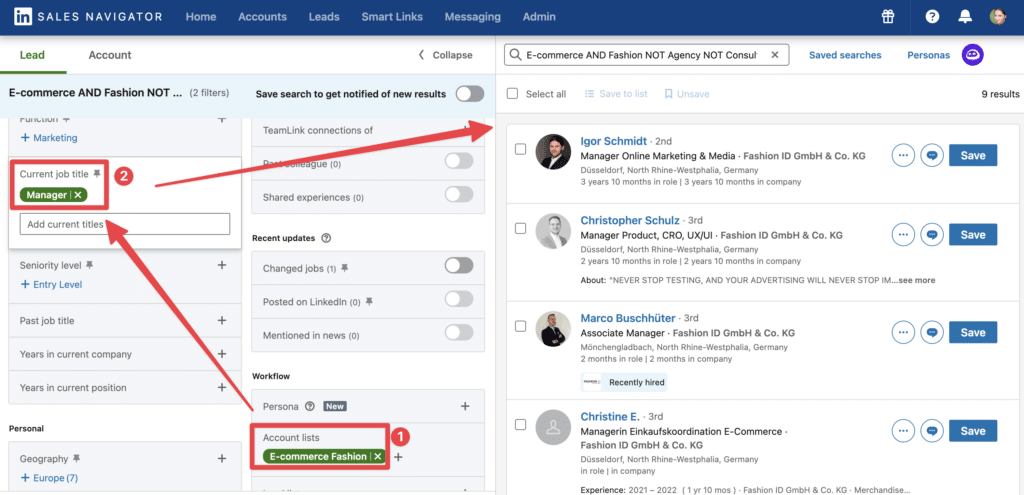This screenshot has width=1024, height=495.
Task: Add another account list with plus
Action: coord(398,457)
